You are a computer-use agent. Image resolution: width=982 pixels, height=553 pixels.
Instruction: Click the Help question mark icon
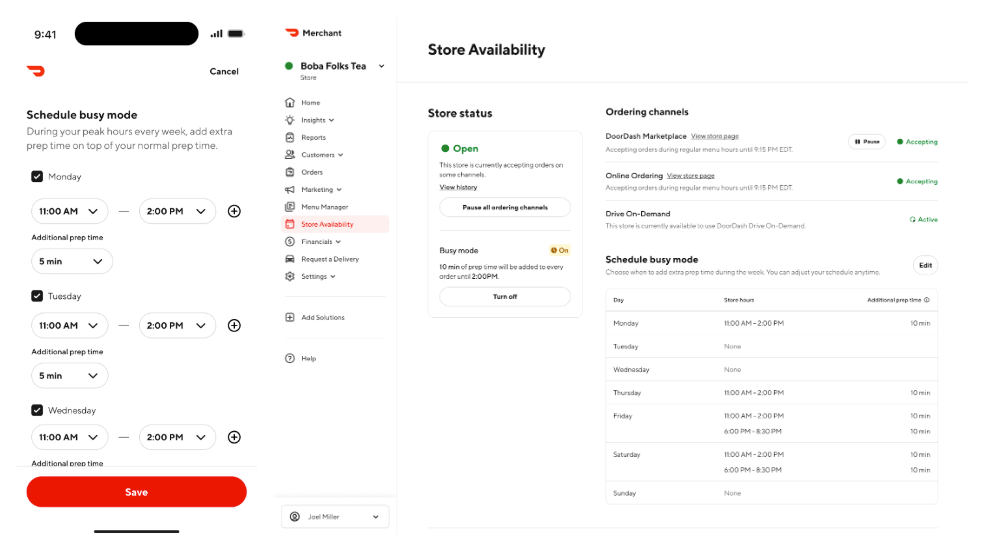point(289,358)
